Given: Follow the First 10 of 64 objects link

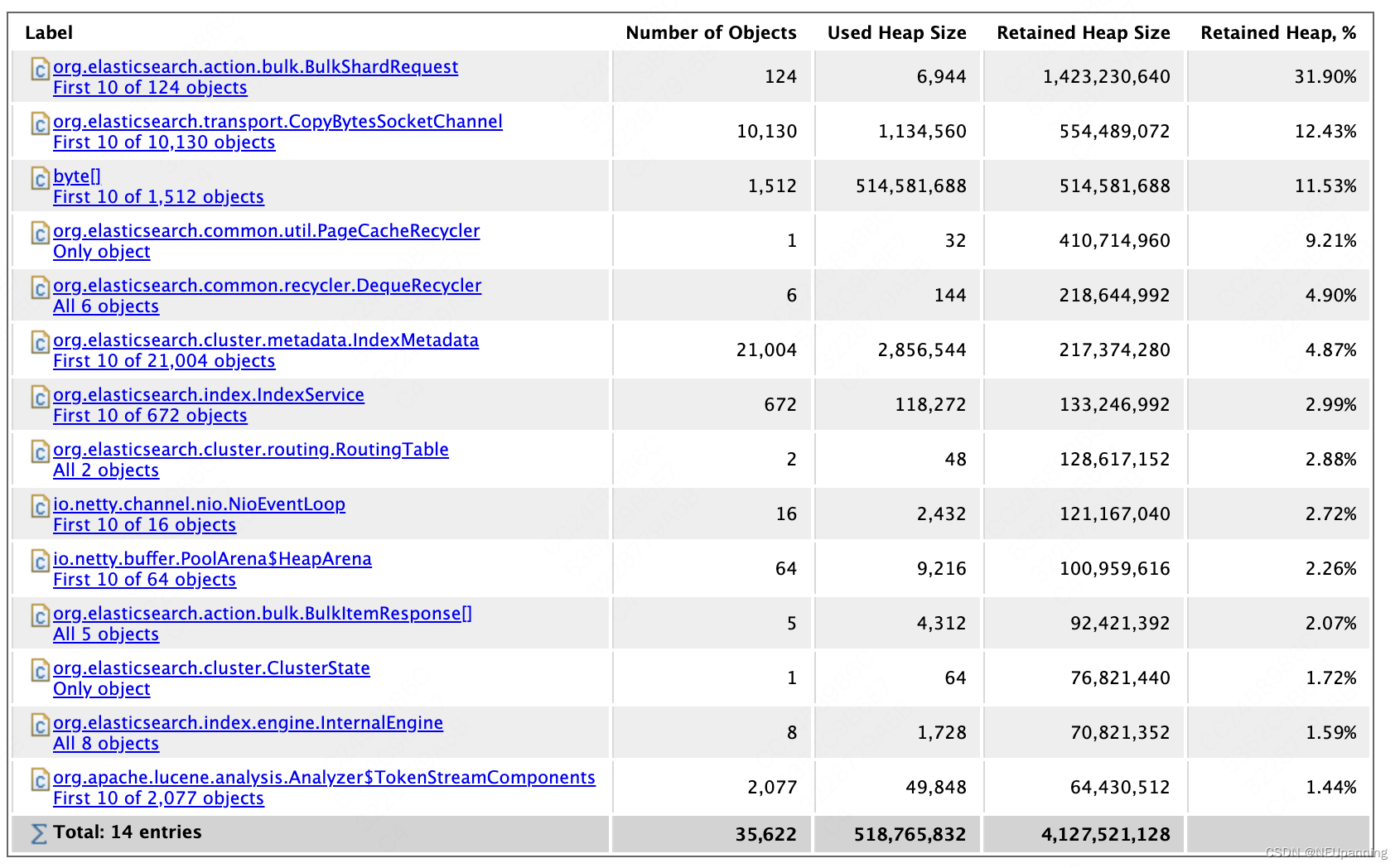Looking at the screenshot, I should coord(144,580).
